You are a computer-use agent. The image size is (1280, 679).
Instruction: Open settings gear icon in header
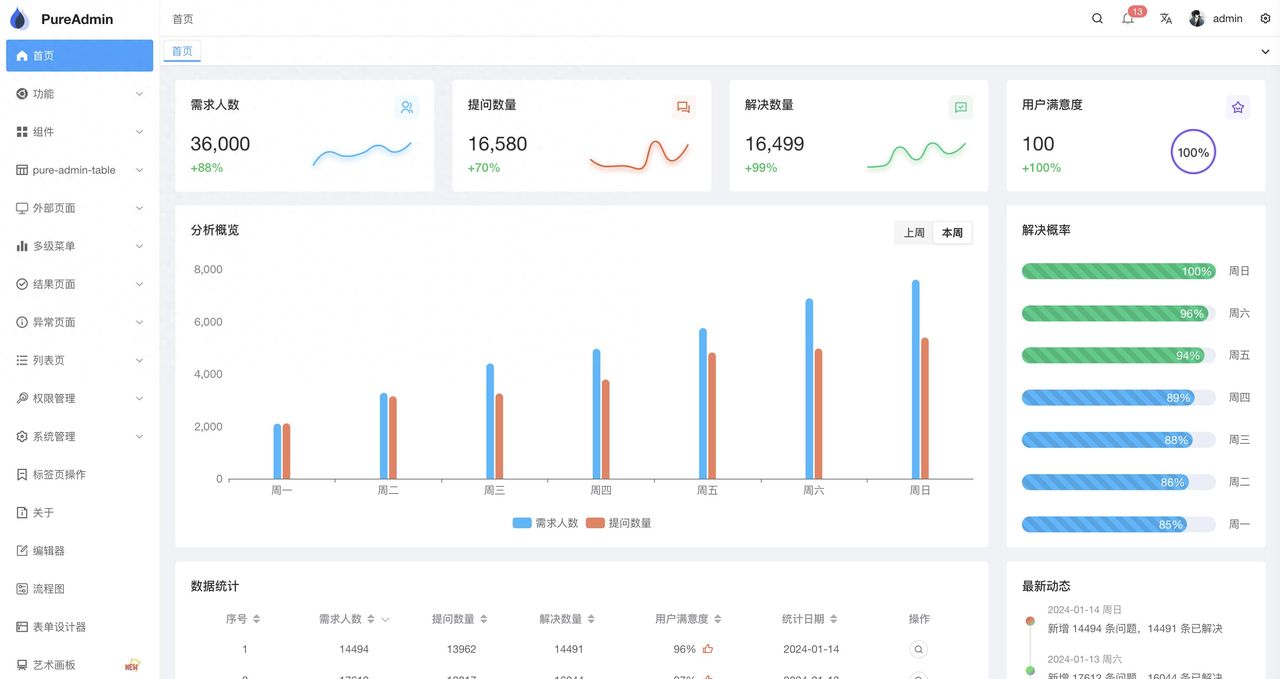click(x=1265, y=19)
